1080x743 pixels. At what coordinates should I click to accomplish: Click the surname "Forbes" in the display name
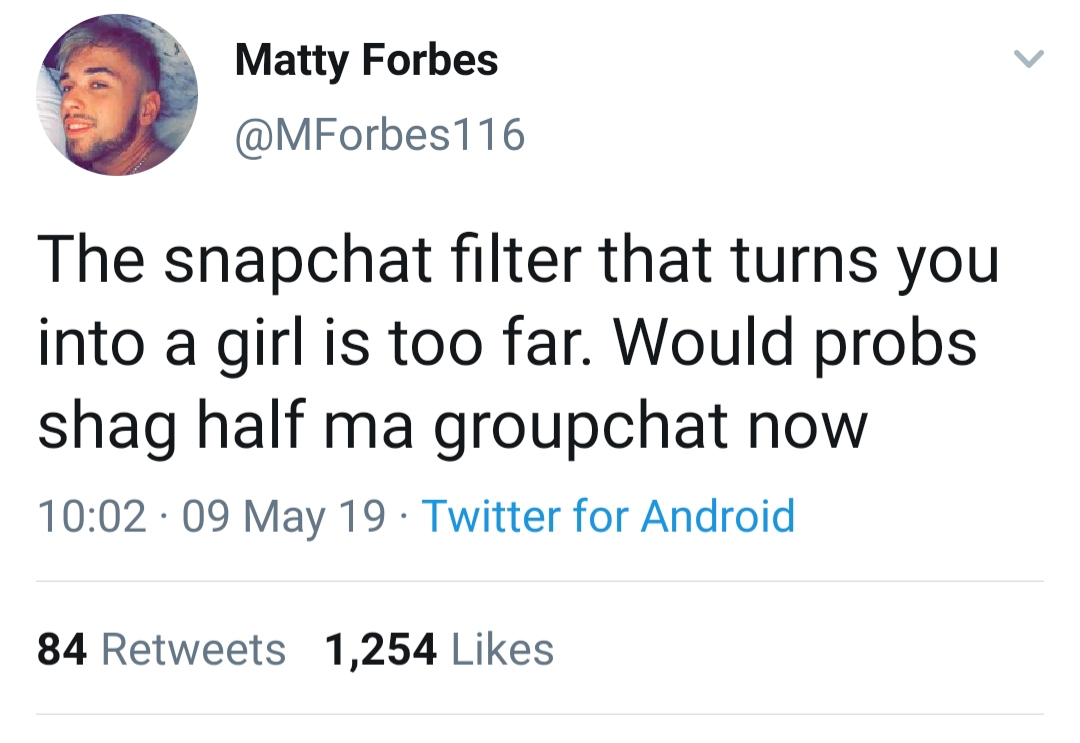click(429, 59)
